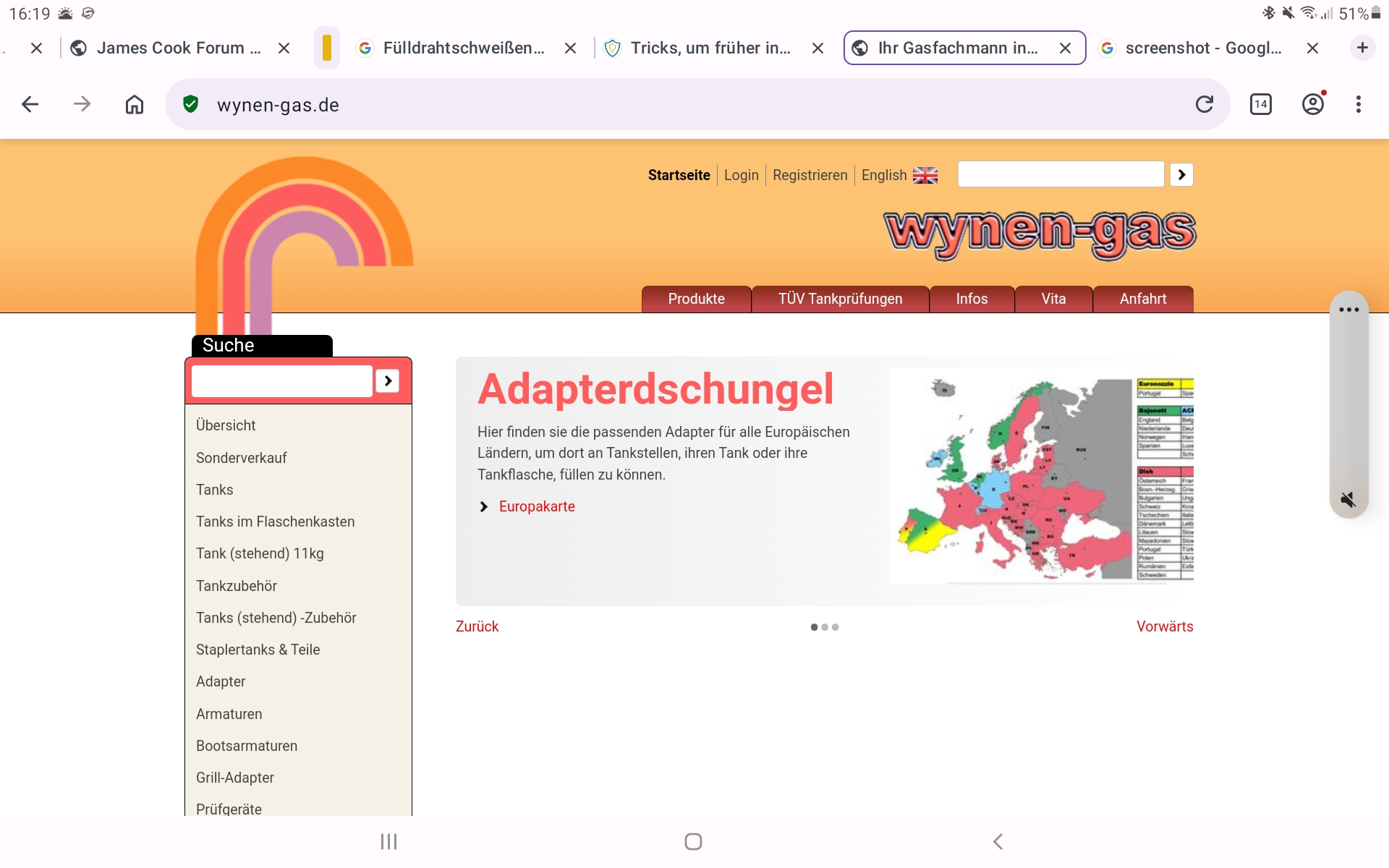Follow the Europakarte link
This screenshot has width=1389, height=868.
coord(536,506)
